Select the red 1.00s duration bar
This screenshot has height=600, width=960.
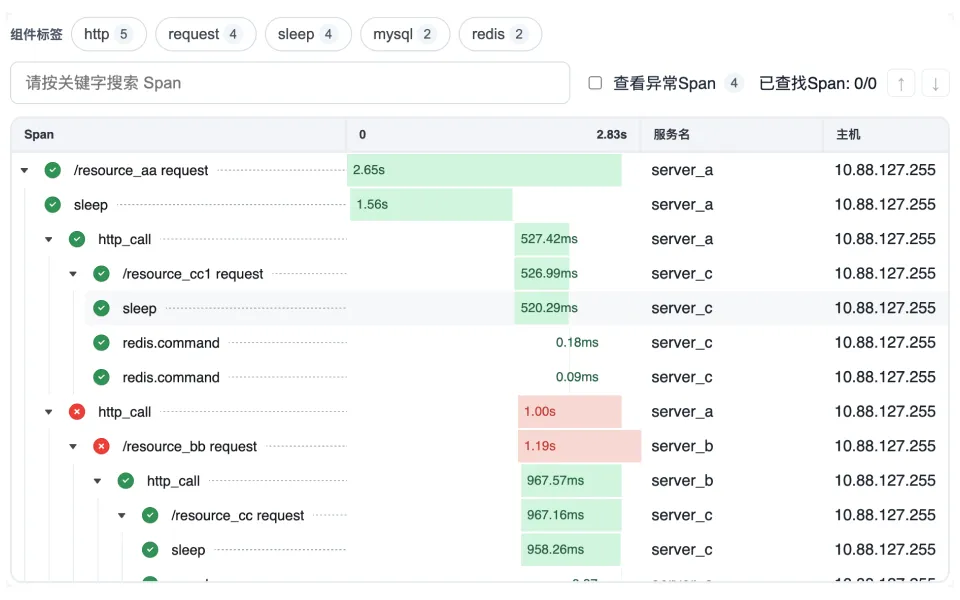coord(569,411)
